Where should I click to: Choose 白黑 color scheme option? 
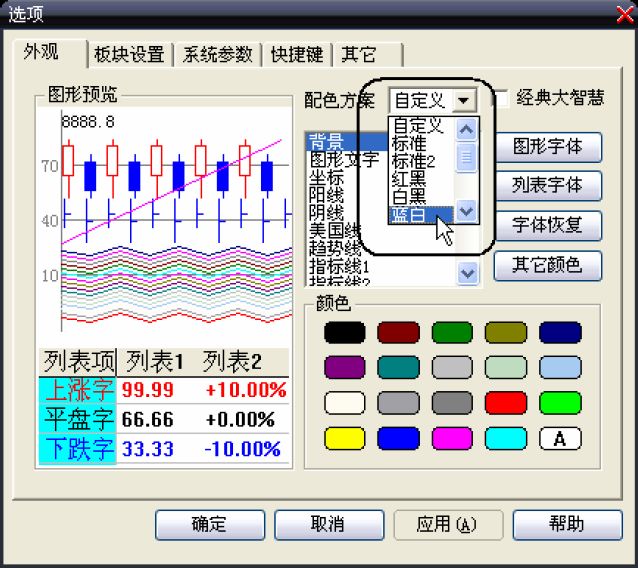(422, 197)
